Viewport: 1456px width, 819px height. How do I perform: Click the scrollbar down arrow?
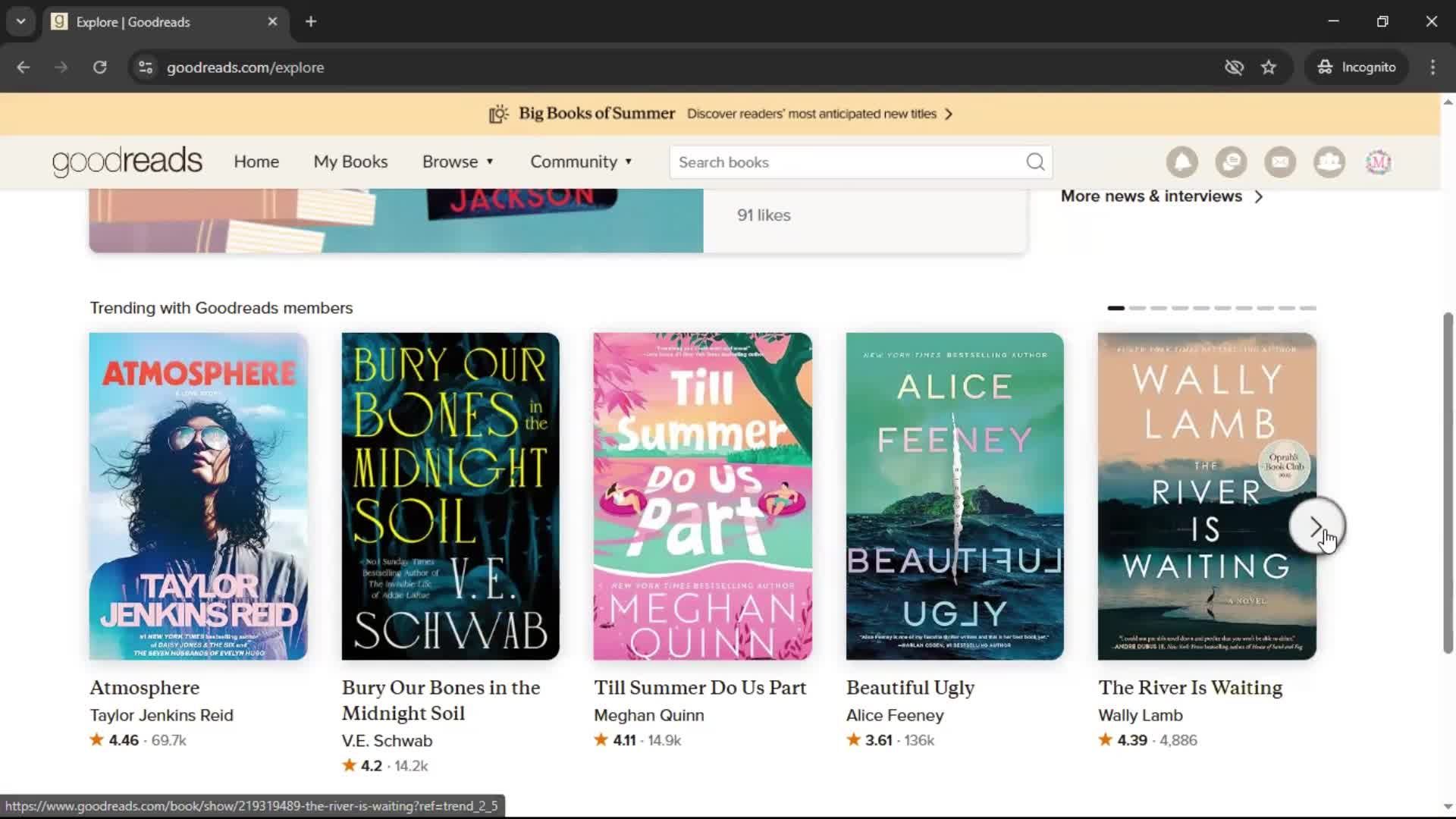[x=1448, y=807]
